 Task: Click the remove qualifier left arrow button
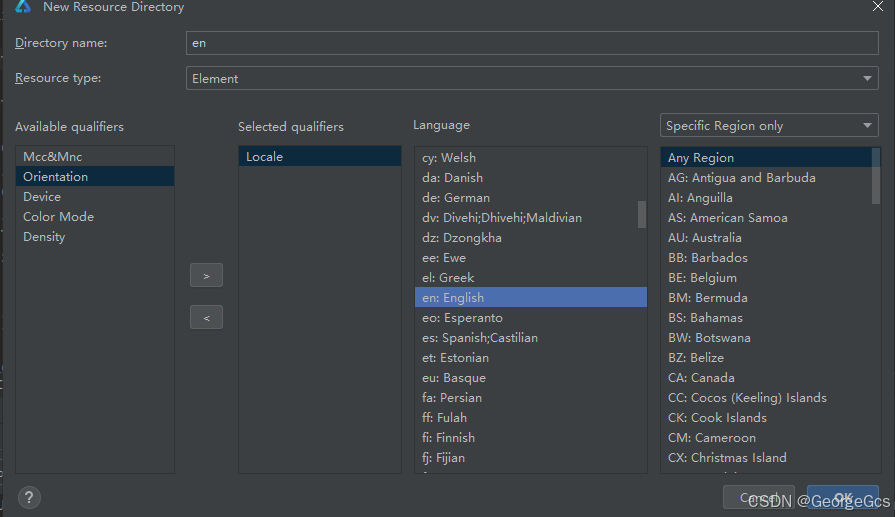206,317
